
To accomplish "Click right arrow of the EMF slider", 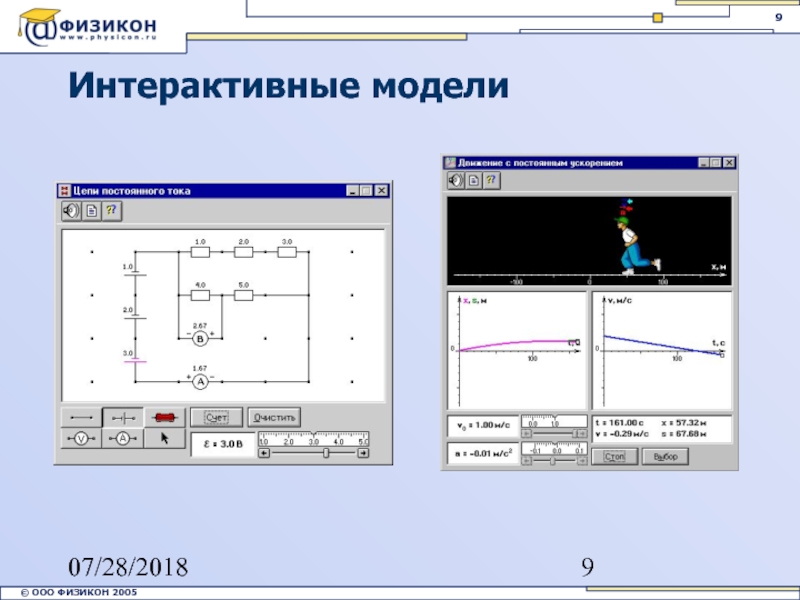I will (363, 453).
